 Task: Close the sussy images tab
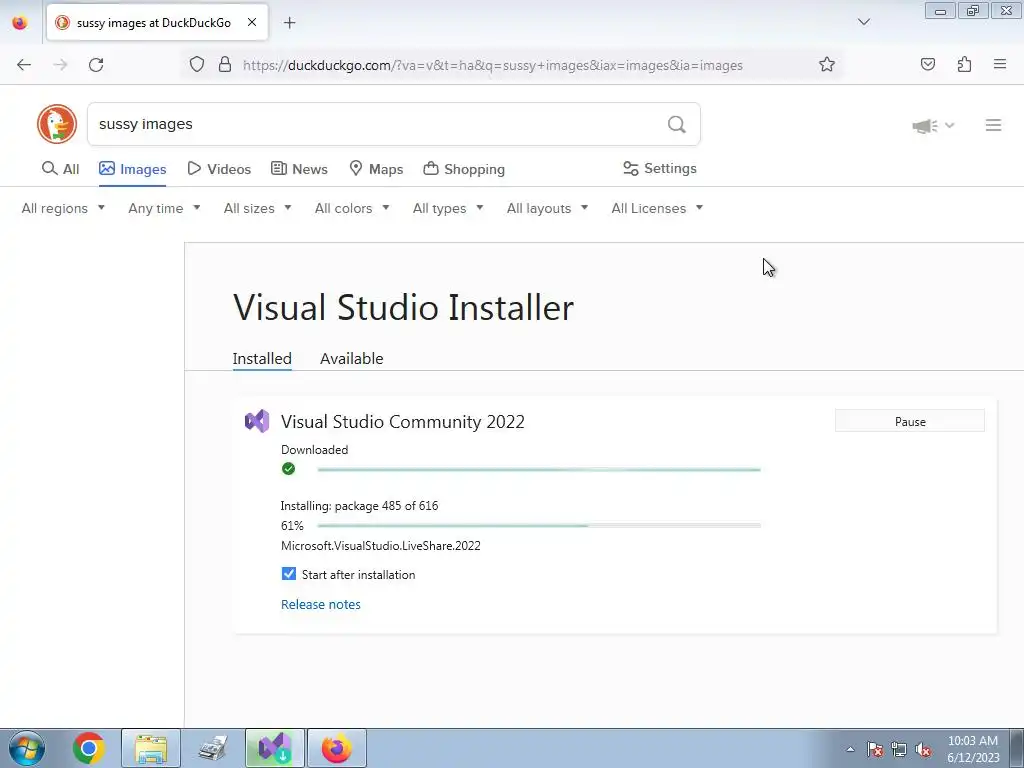pos(251,22)
